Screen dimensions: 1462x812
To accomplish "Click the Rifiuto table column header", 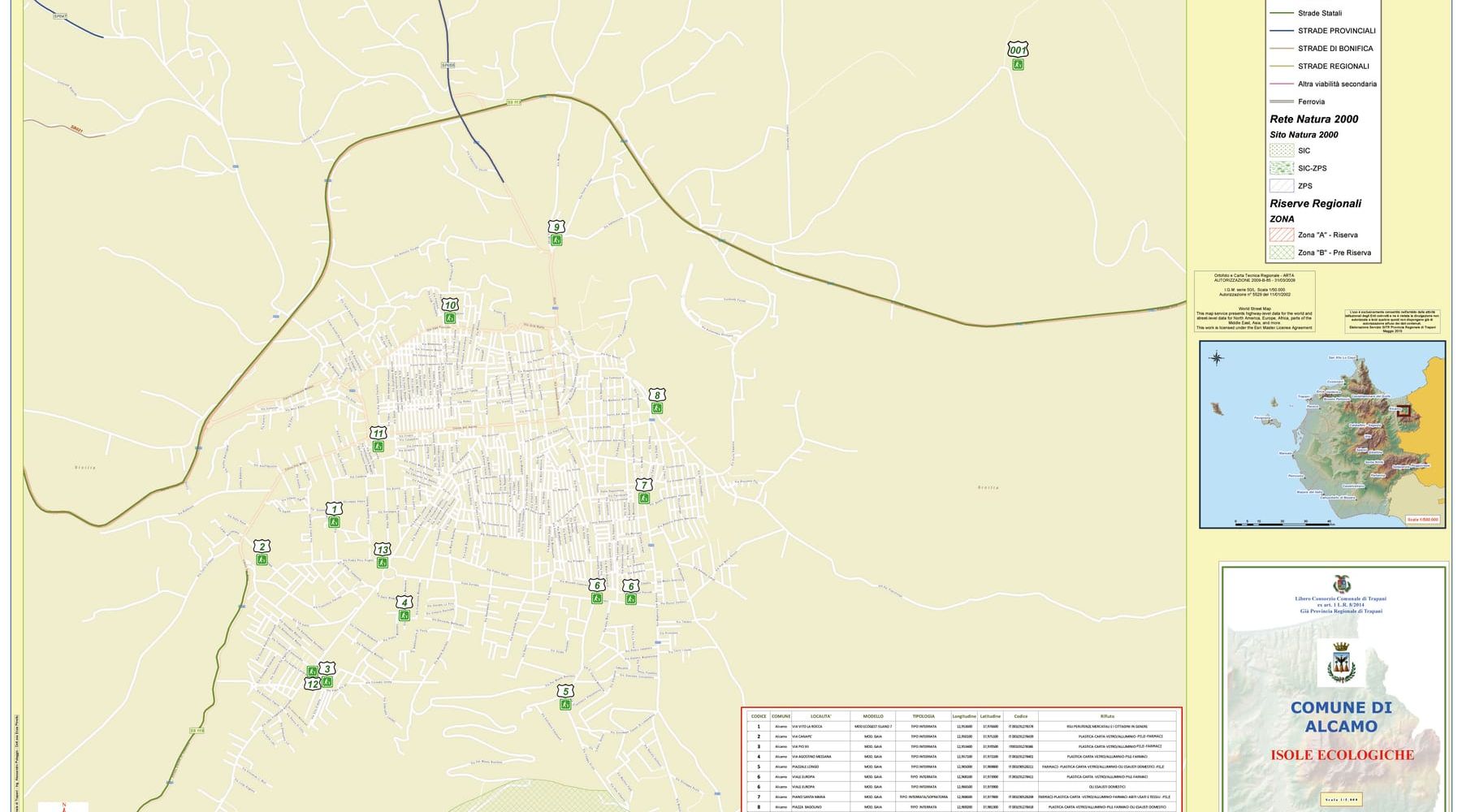I will (x=1108, y=716).
